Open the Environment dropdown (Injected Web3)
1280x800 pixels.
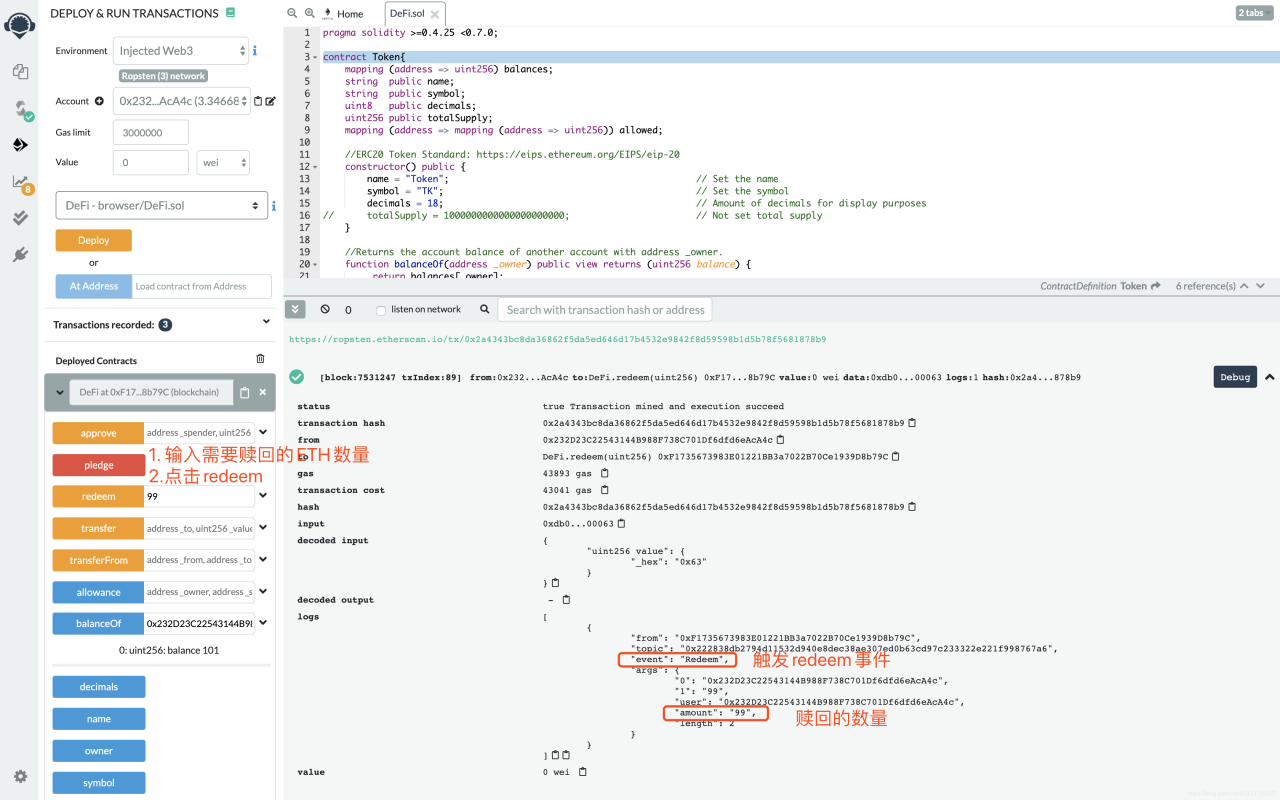pos(181,51)
